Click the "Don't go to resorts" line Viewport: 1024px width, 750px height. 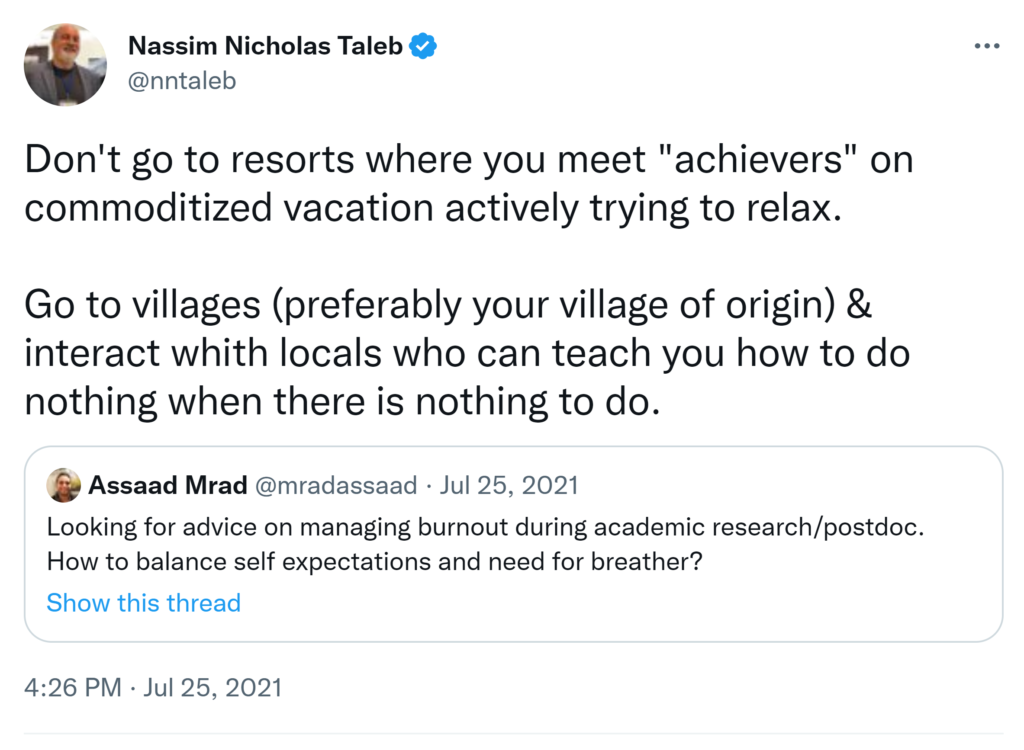468,161
